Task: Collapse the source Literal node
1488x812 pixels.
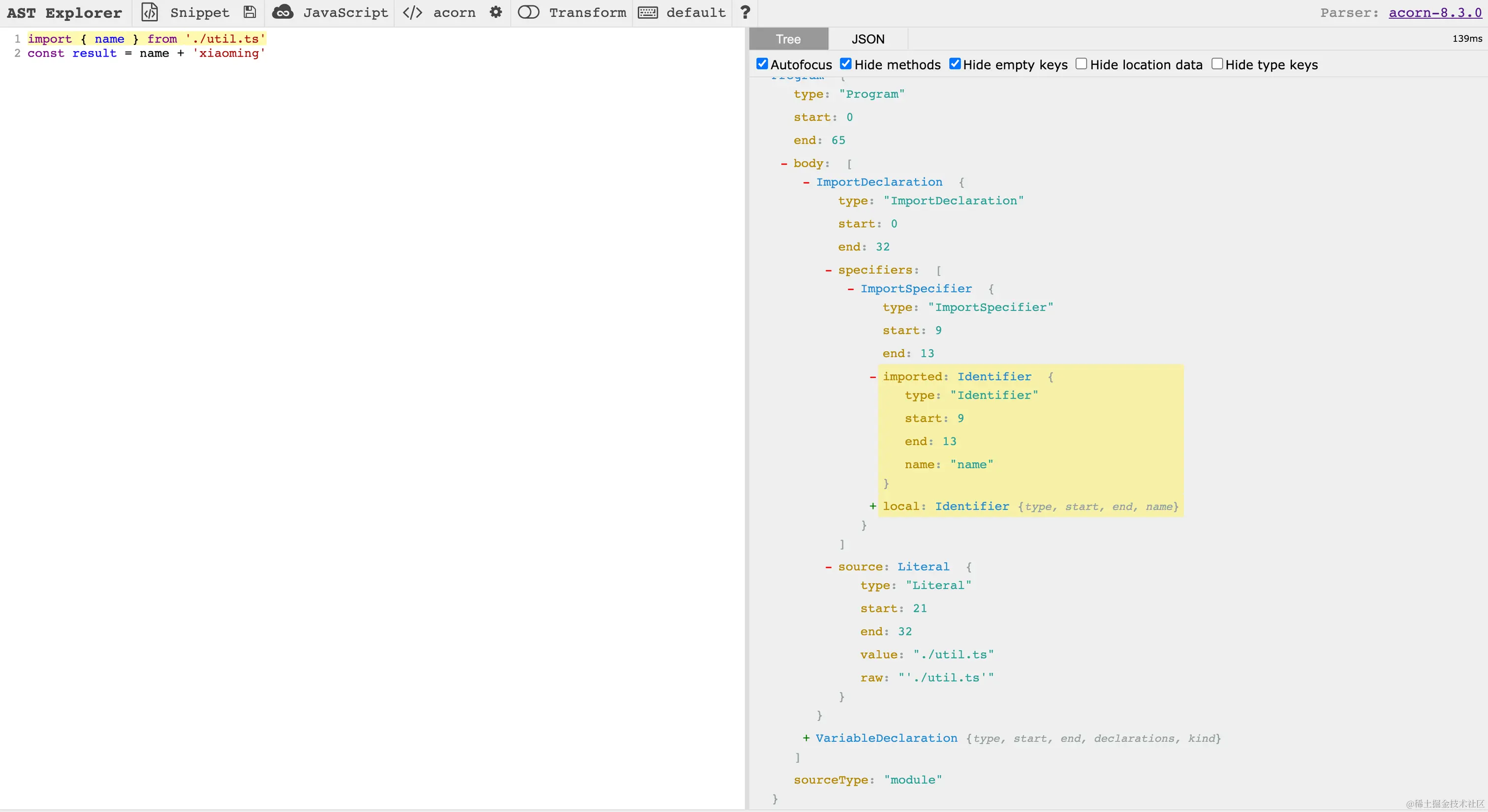Action: 828,567
